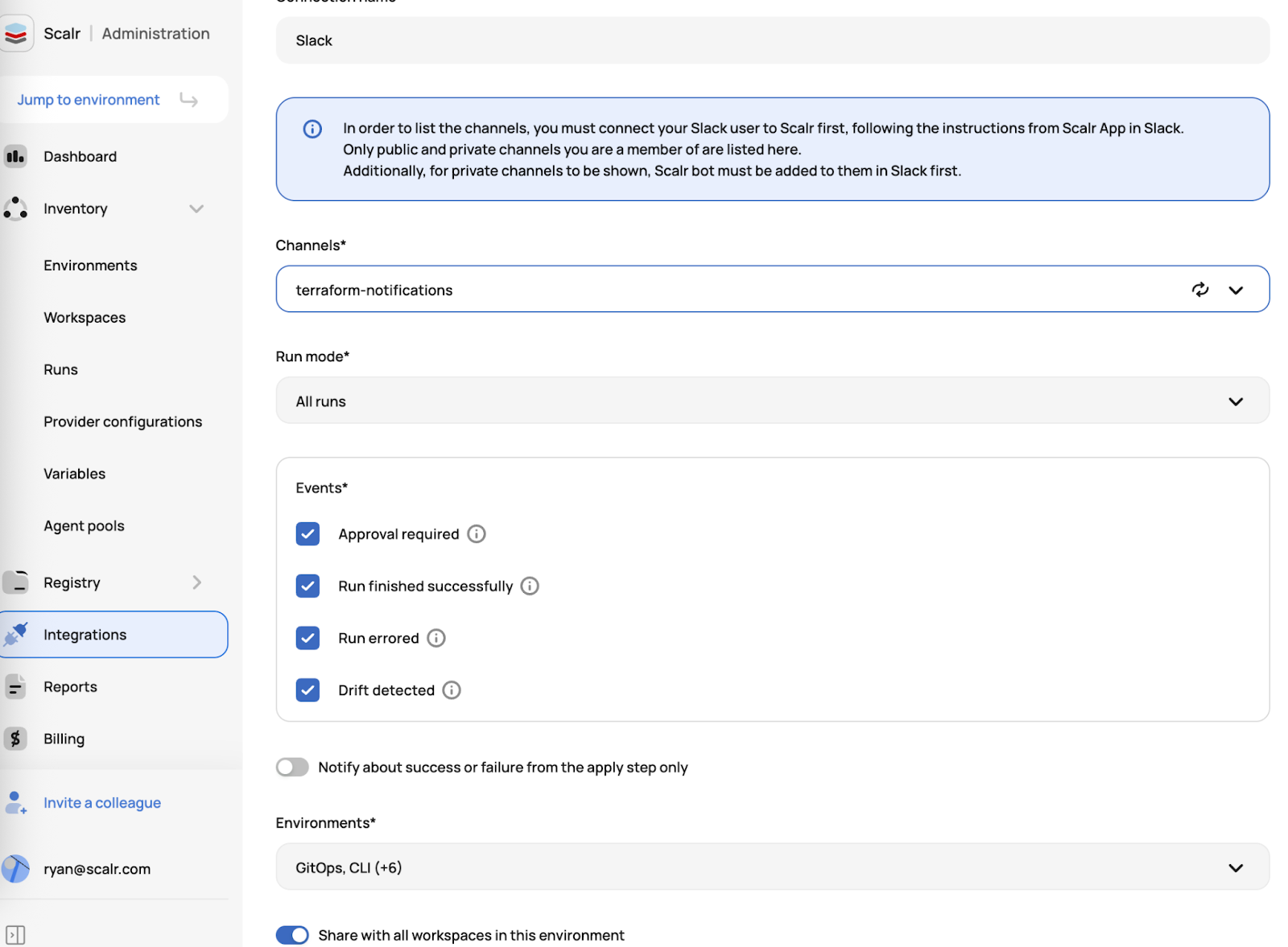
Task: Select Integrations in the sidebar
Action: (x=114, y=634)
